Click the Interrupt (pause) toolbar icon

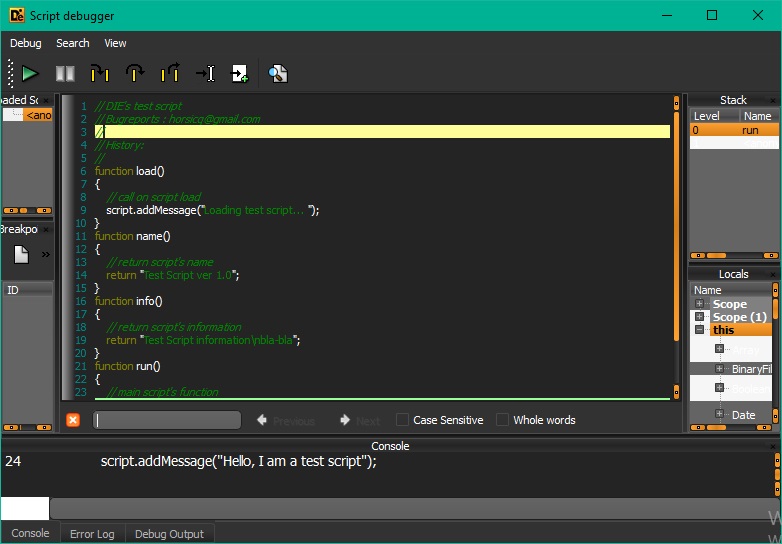(65, 73)
